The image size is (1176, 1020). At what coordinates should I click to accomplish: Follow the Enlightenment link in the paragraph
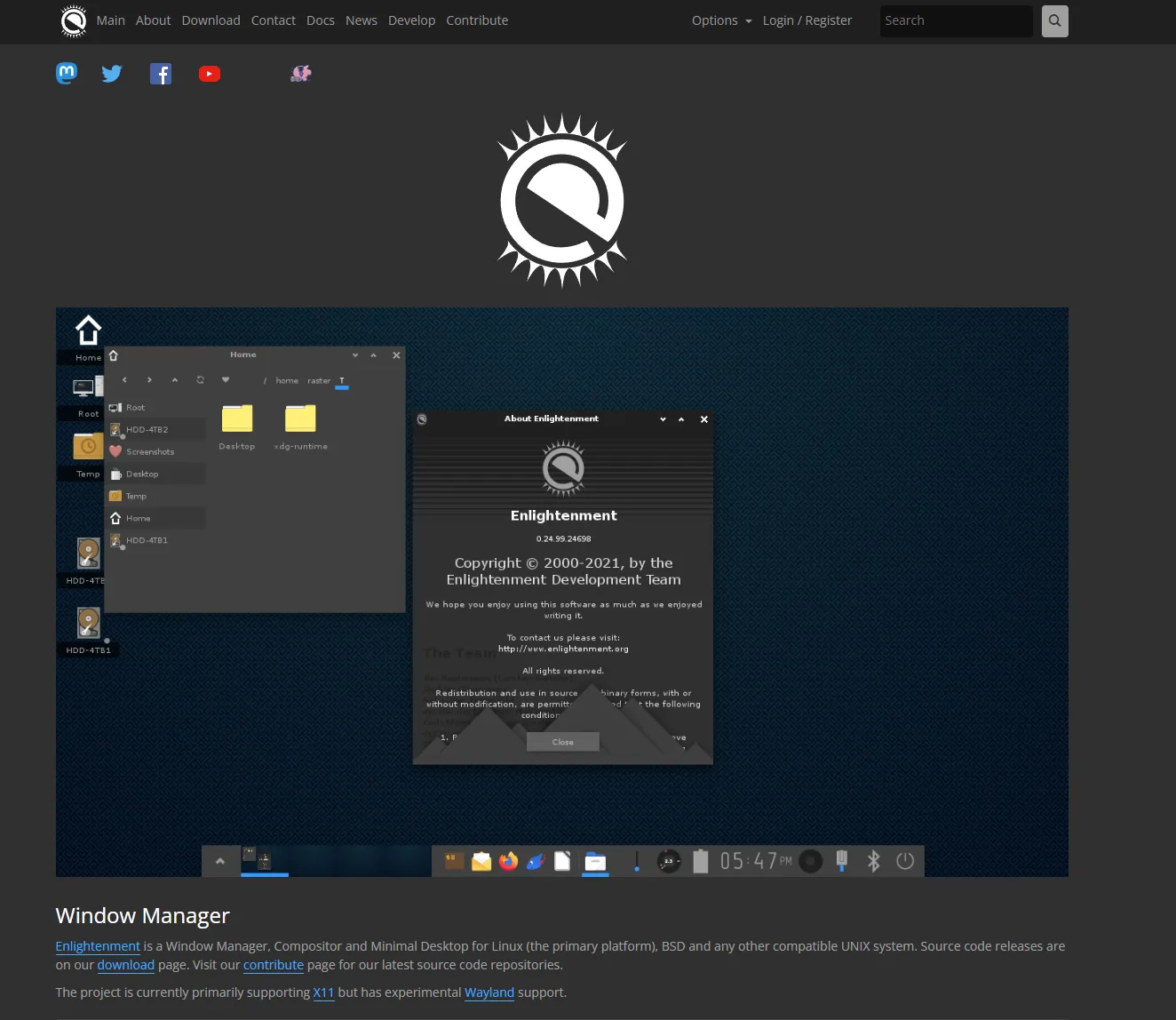click(98, 946)
